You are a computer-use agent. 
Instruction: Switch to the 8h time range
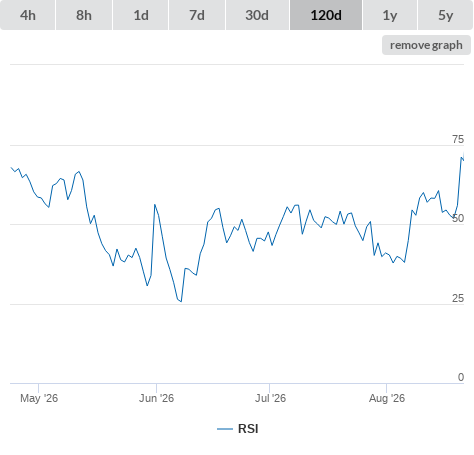click(84, 15)
